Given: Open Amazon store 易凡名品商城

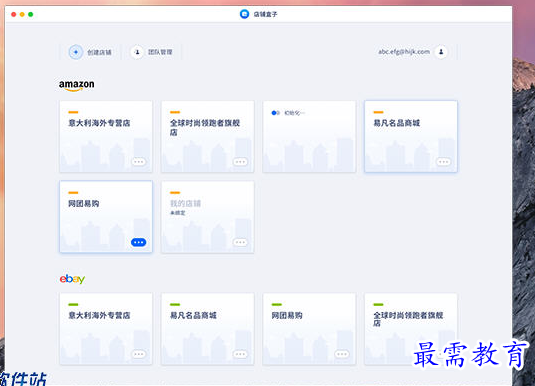Looking at the screenshot, I should click(411, 137).
